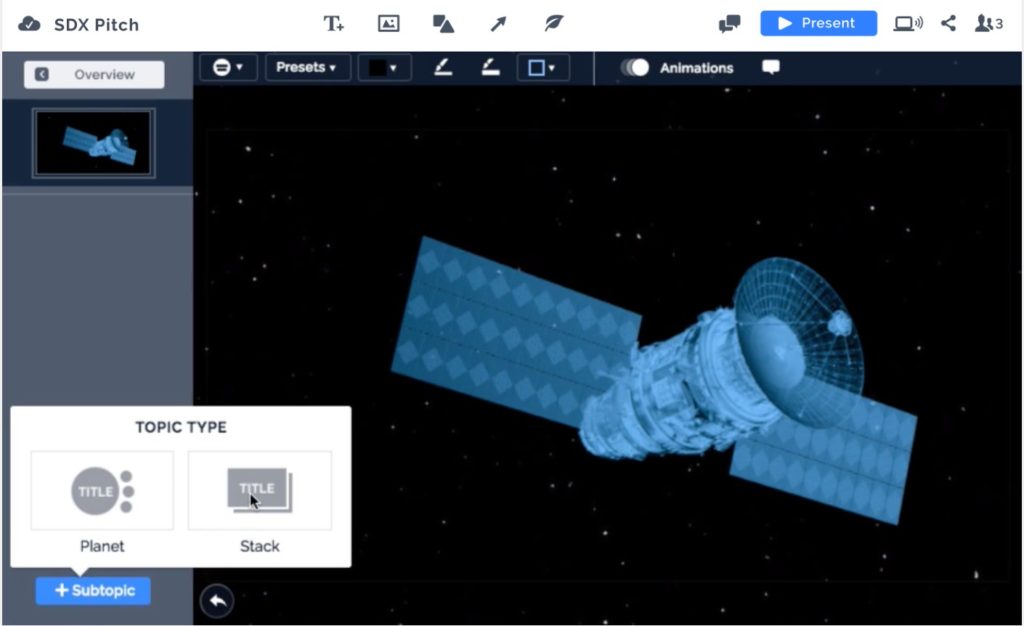Choose the Planet topic type
The width and height of the screenshot is (1024, 626).
click(102, 491)
